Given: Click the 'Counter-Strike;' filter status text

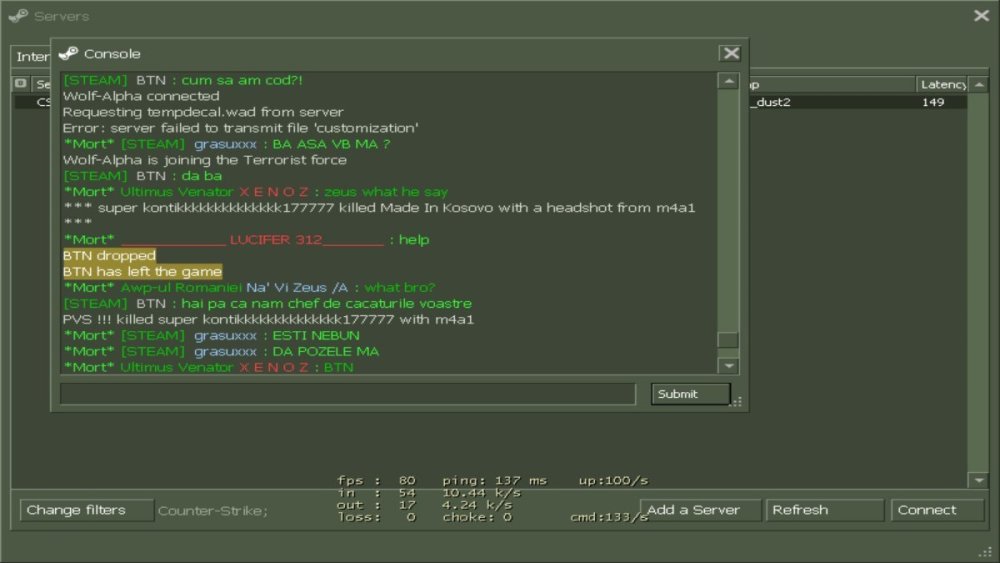Looking at the screenshot, I should 213,511.
